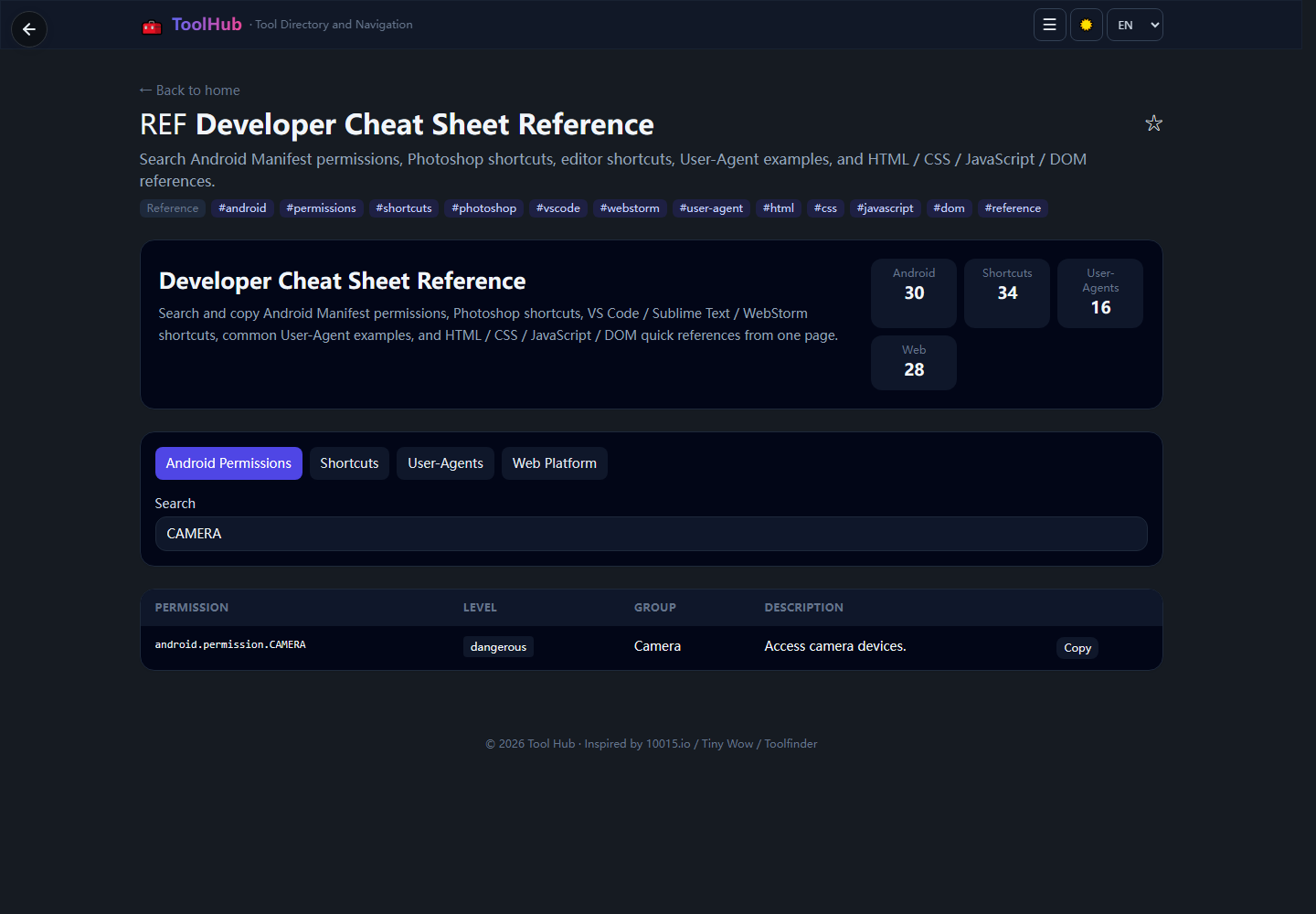Click the LEVEL column header

pos(480,608)
